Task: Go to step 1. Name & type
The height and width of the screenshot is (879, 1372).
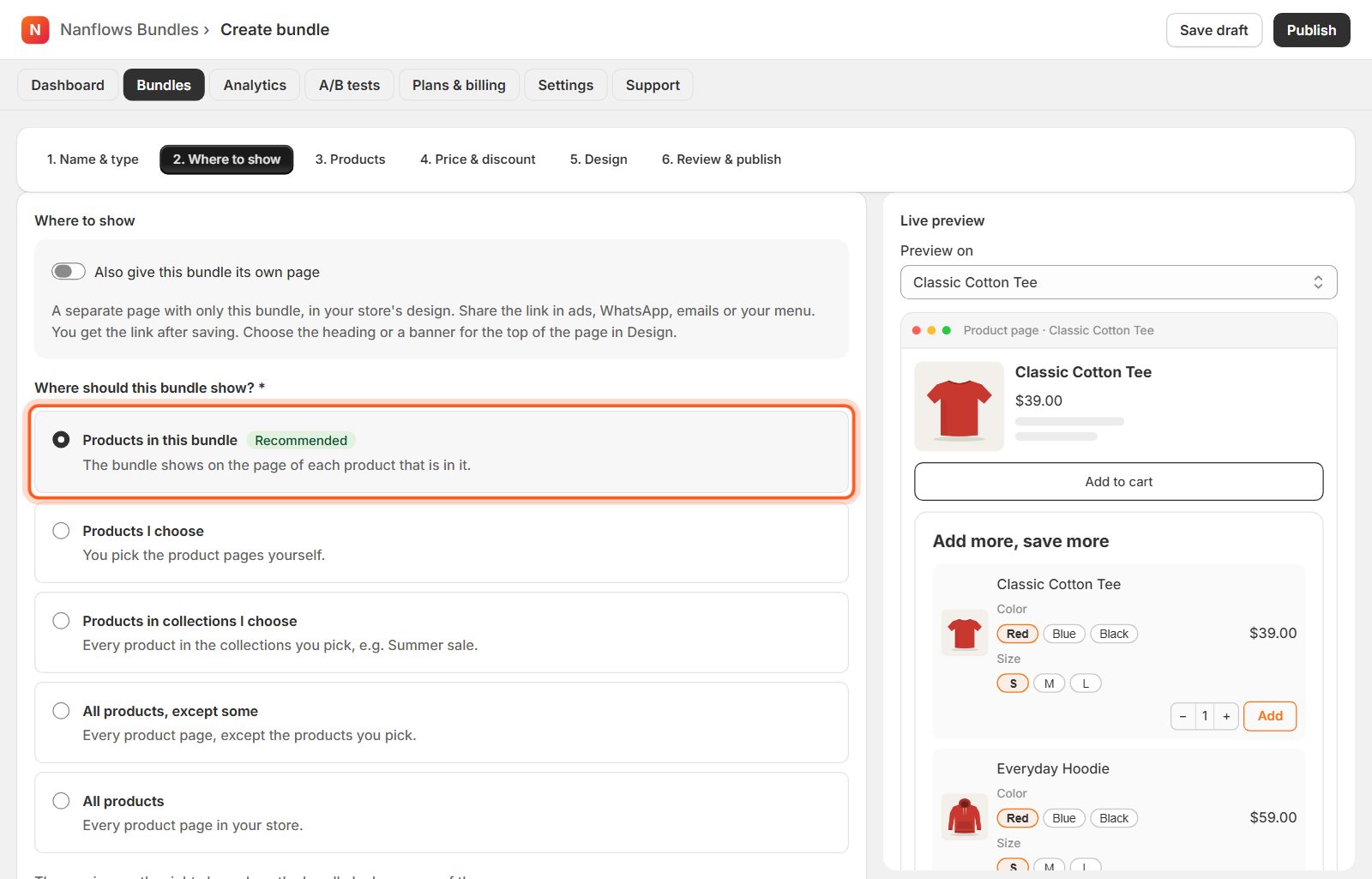Action: pyautogui.click(x=93, y=160)
